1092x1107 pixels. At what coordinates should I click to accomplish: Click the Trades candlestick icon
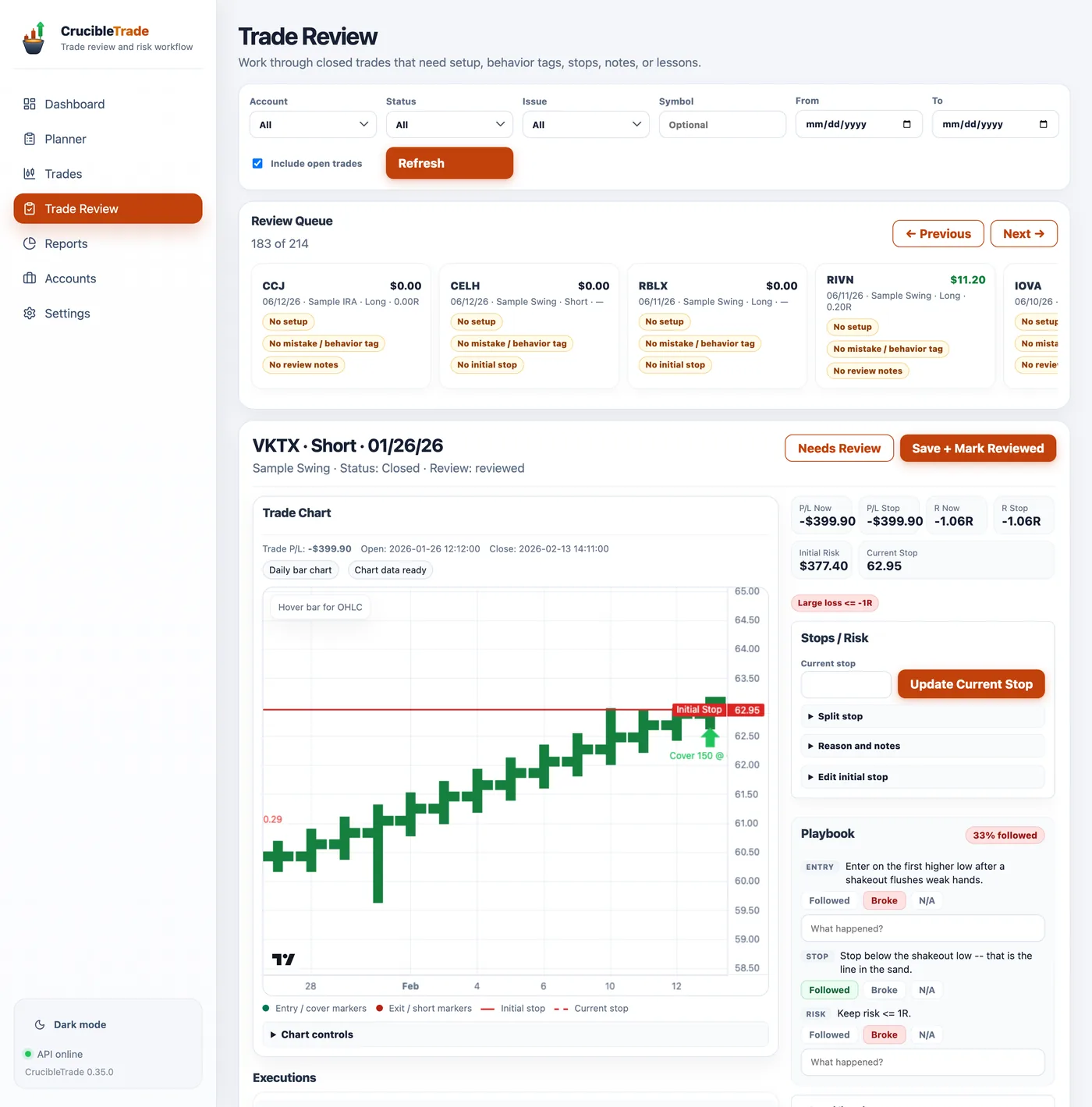click(x=30, y=173)
